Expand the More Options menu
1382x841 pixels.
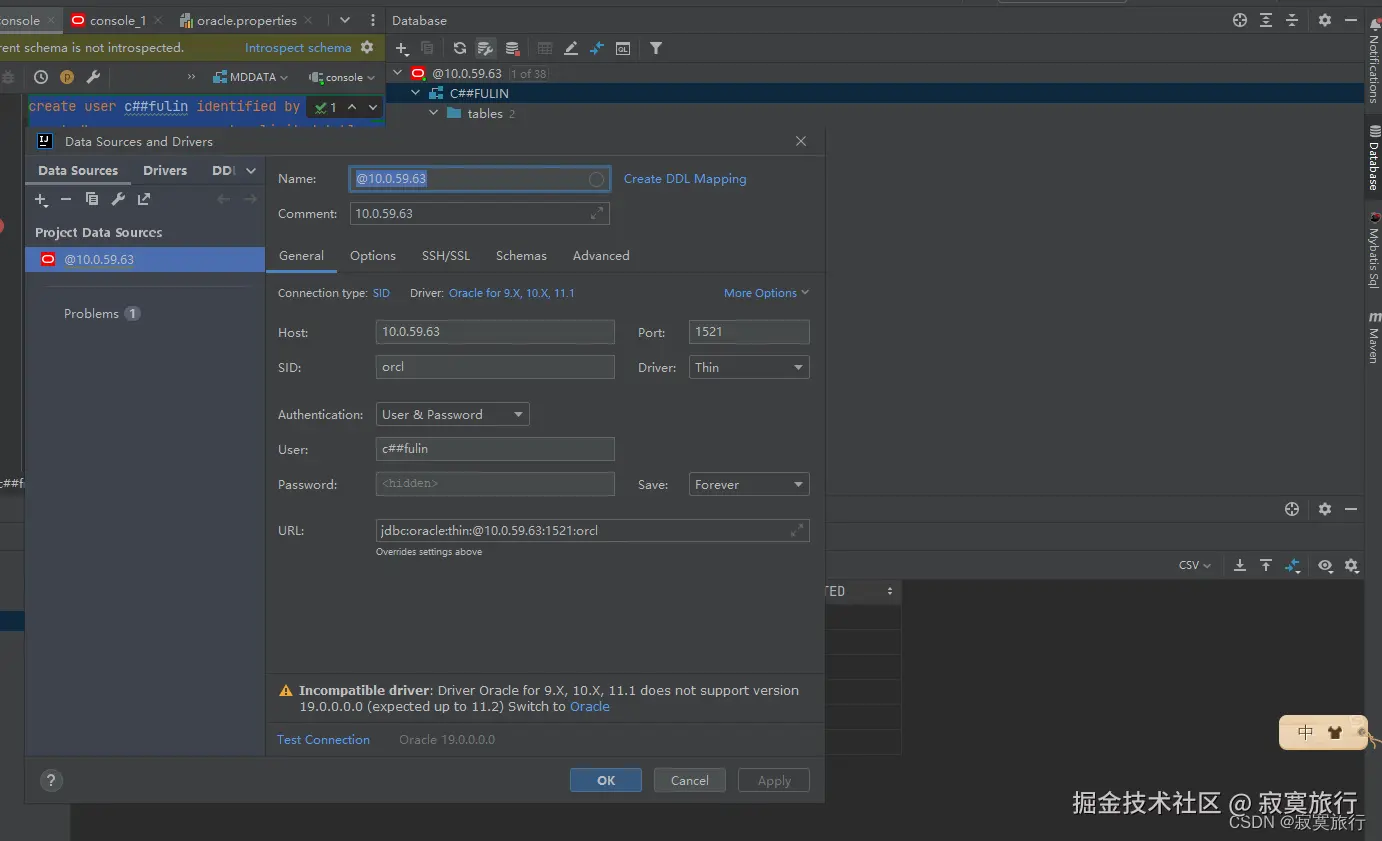[x=766, y=293]
